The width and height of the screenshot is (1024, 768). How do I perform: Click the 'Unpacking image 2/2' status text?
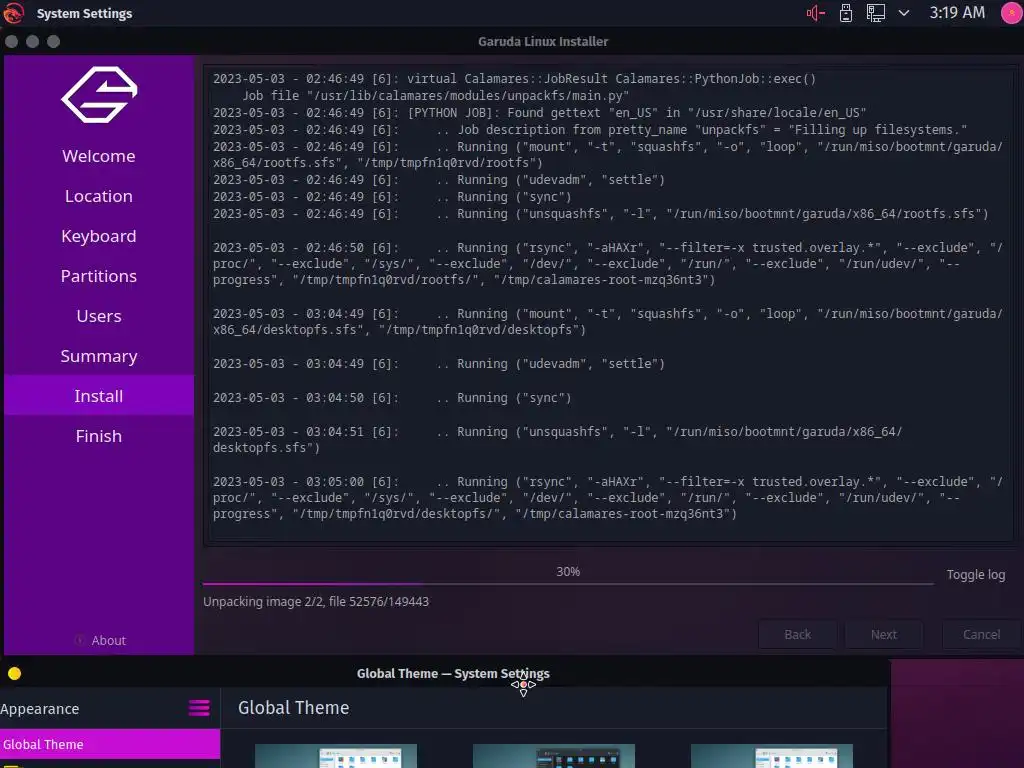(316, 601)
